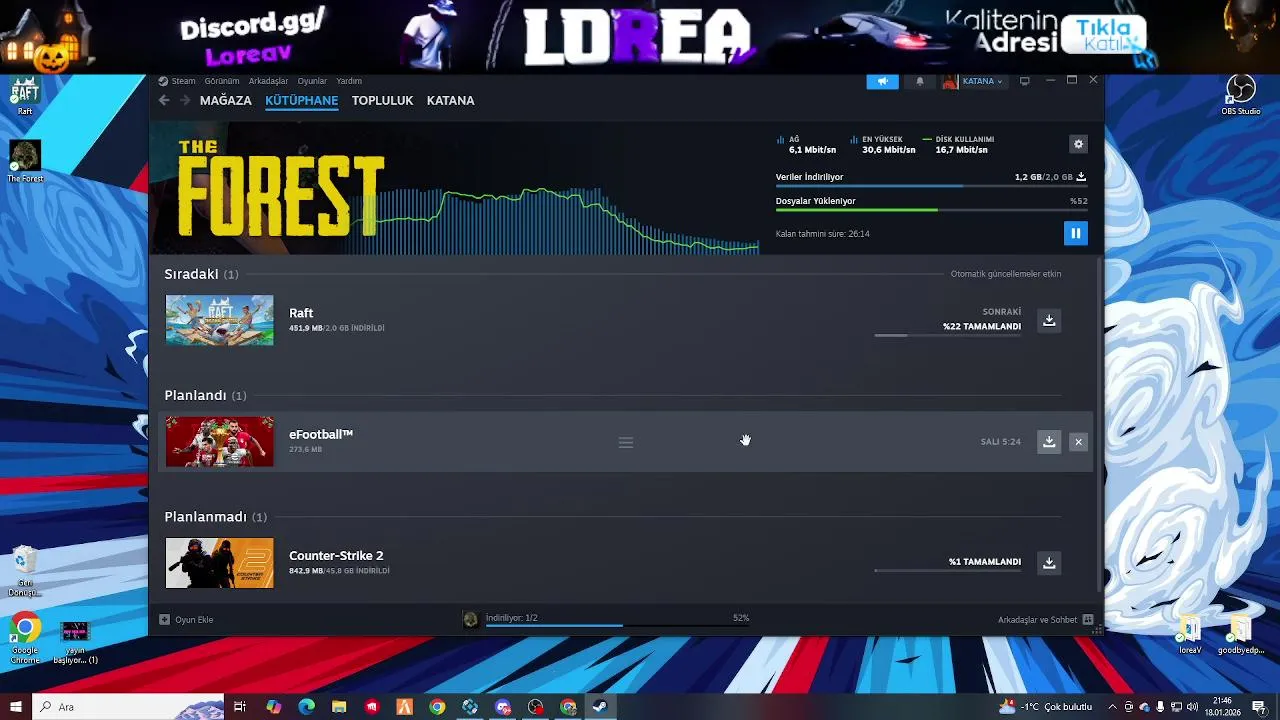Remove eFootball from the download queue

pyautogui.click(x=1078, y=441)
